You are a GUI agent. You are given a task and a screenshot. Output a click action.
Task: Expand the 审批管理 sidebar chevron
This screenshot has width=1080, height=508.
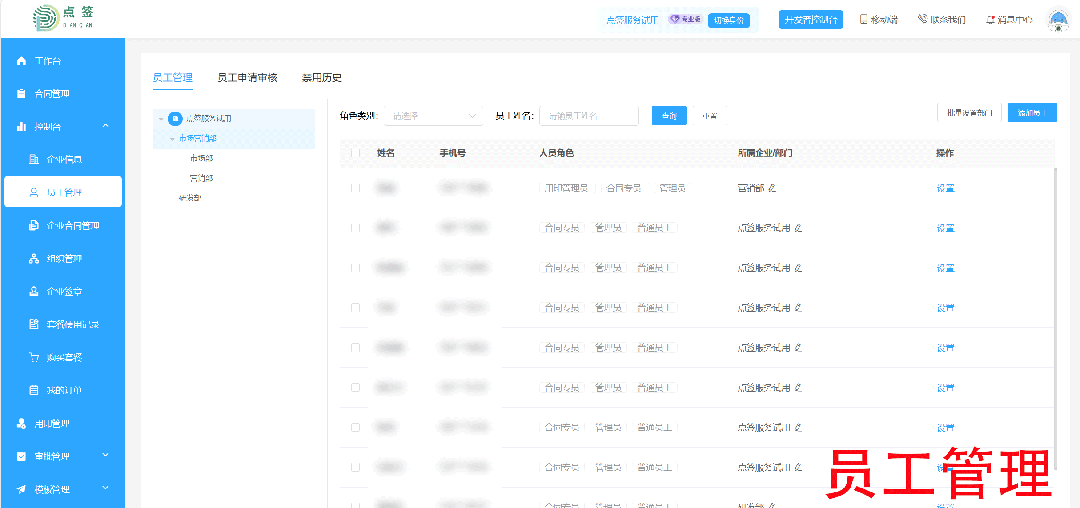[105, 455]
